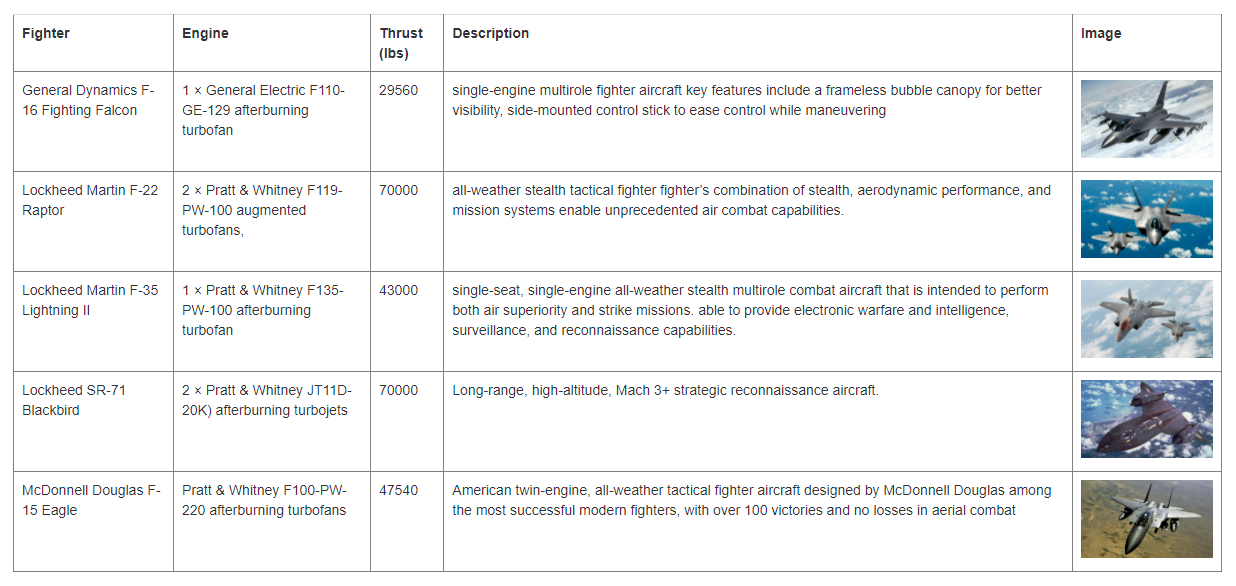Screen dimensions: 1236x586
Task: Open the F-22 Raptor aircraft photo
Action: pyautogui.click(x=1146, y=219)
